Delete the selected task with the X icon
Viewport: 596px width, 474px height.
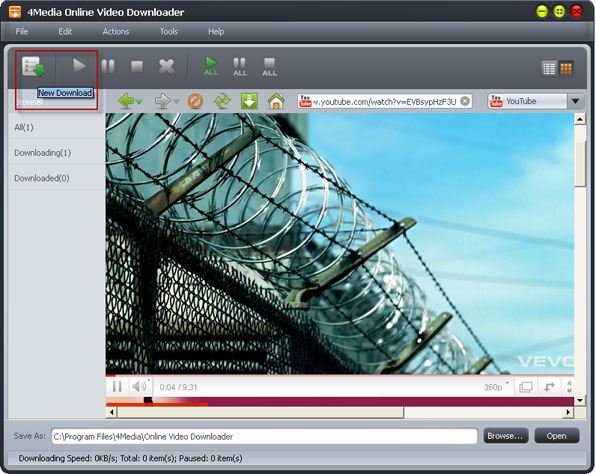166,67
